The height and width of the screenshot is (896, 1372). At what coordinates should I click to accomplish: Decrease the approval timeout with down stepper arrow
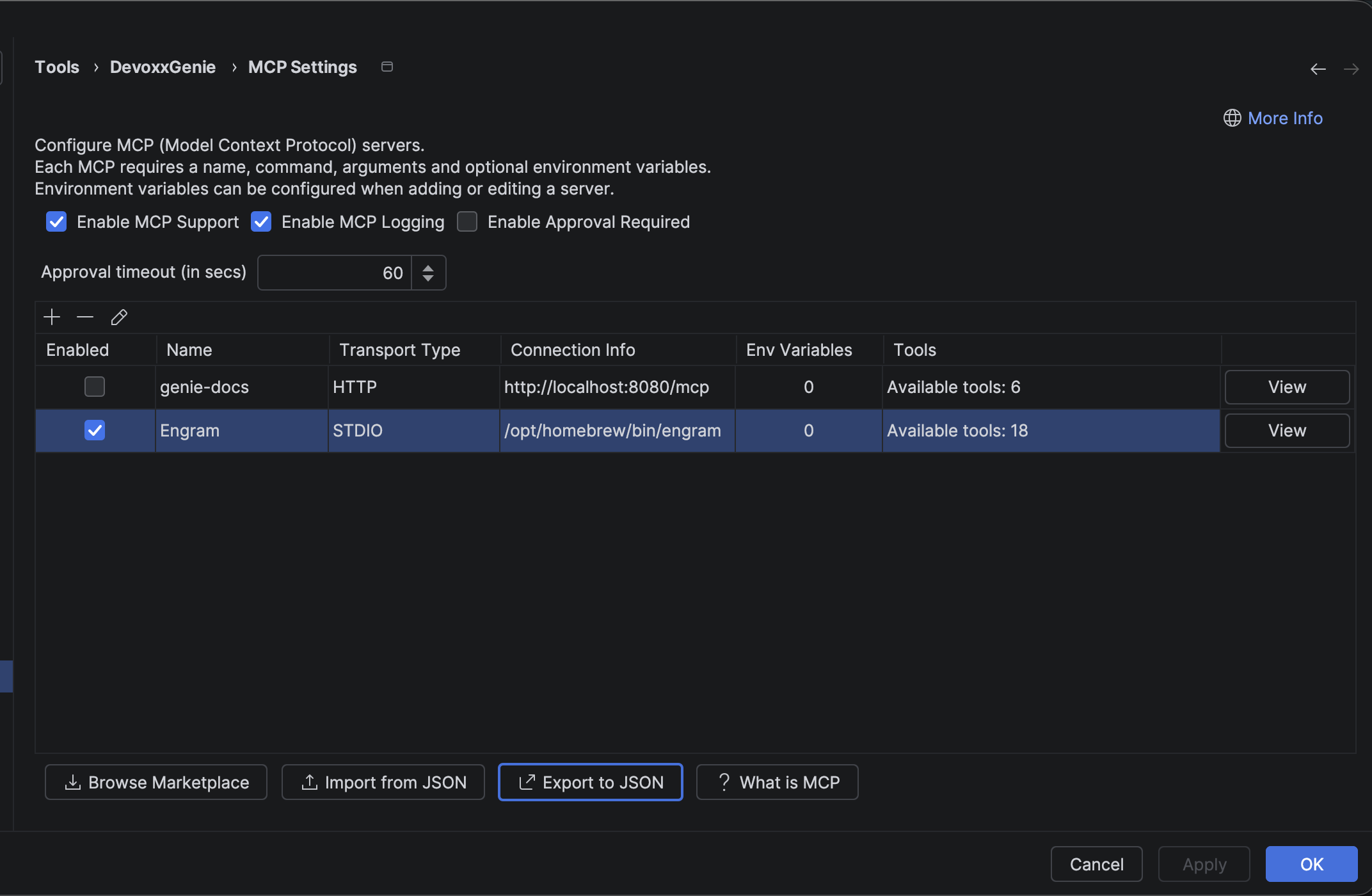tap(428, 278)
